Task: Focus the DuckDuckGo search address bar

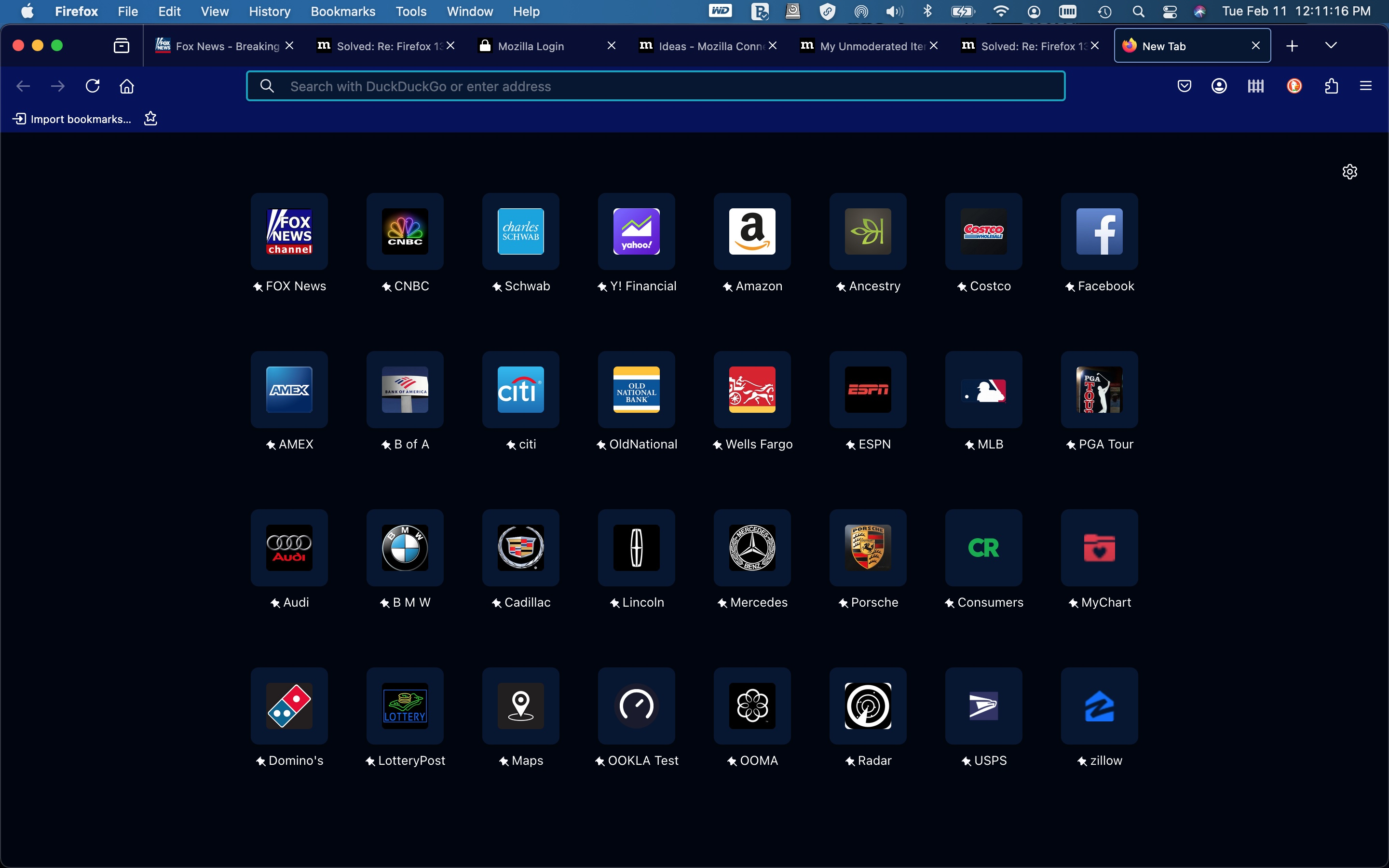Action: pyautogui.click(x=655, y=86)
